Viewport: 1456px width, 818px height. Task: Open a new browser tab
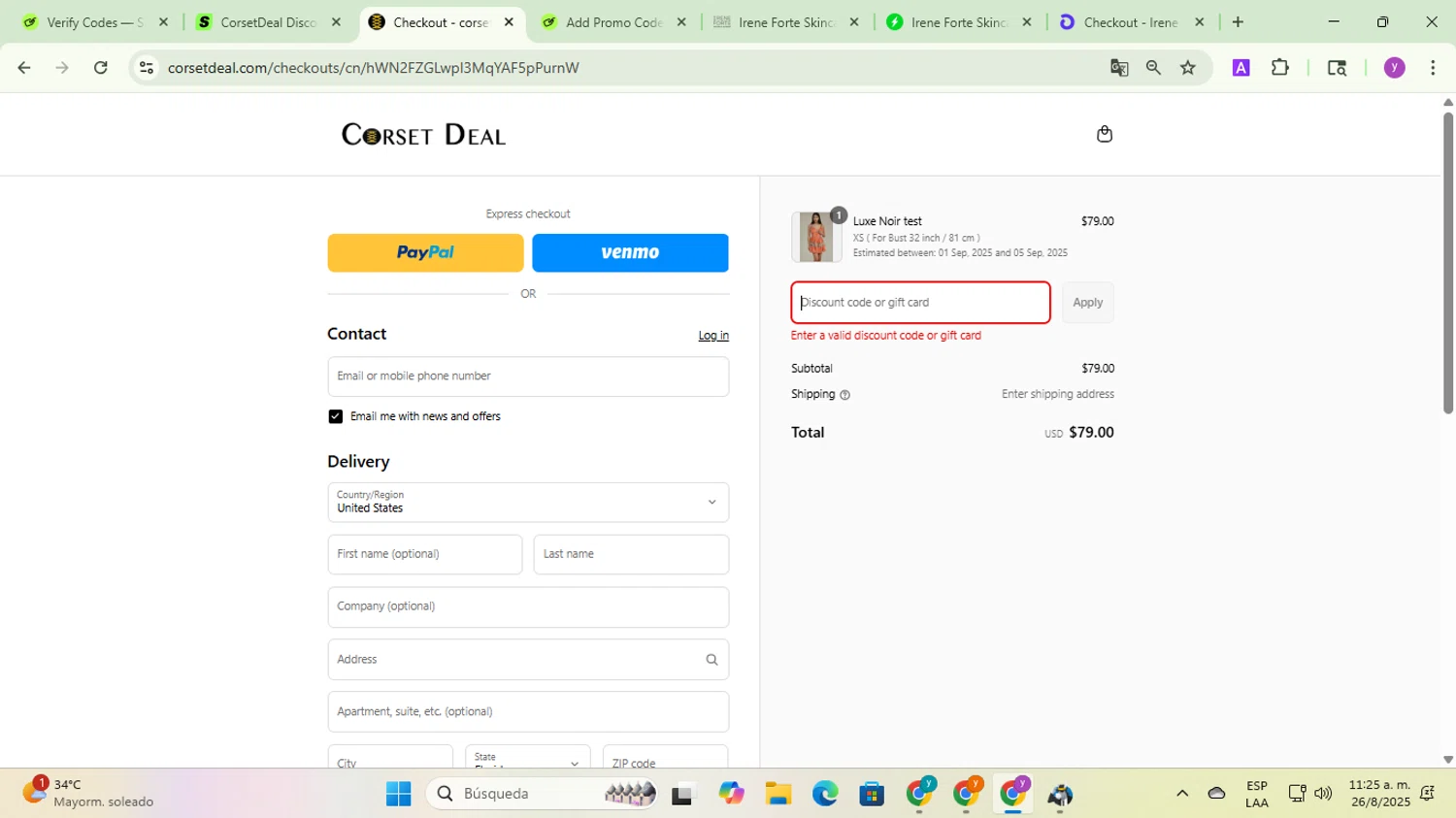[x=1238, y=22]
